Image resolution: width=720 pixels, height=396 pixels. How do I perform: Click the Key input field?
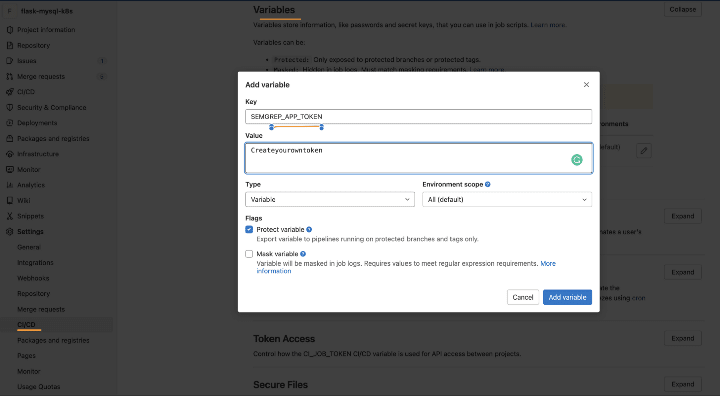pyautogui.click(x=418, y=117)
